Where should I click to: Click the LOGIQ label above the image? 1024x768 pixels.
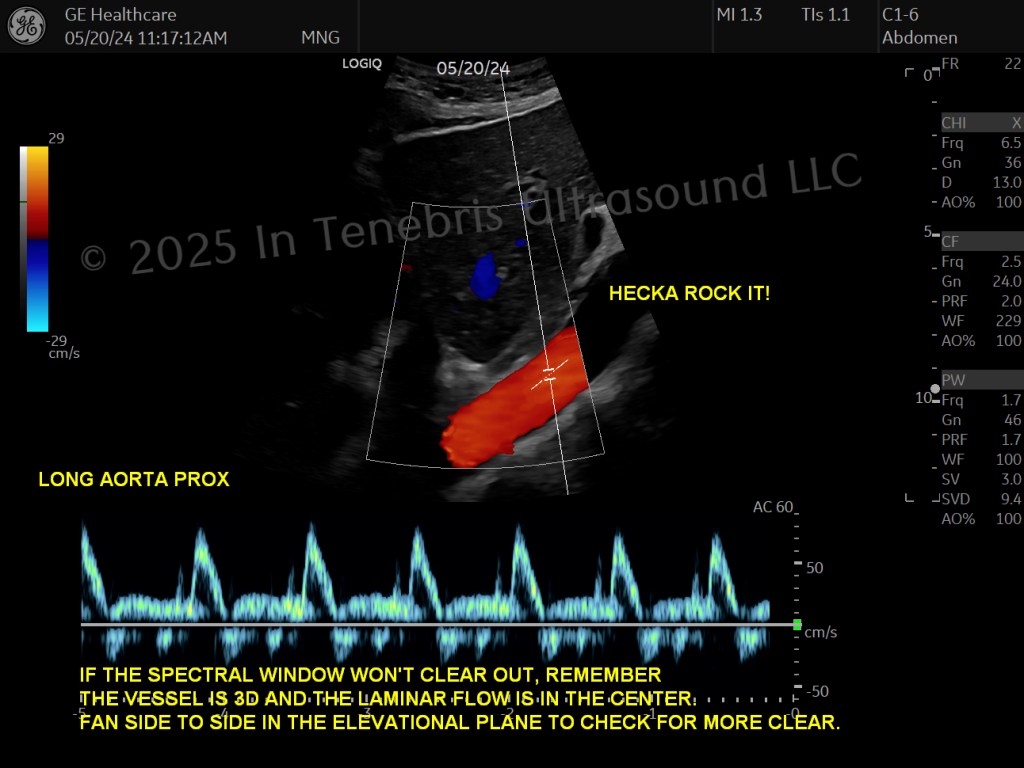click(362, 63)
